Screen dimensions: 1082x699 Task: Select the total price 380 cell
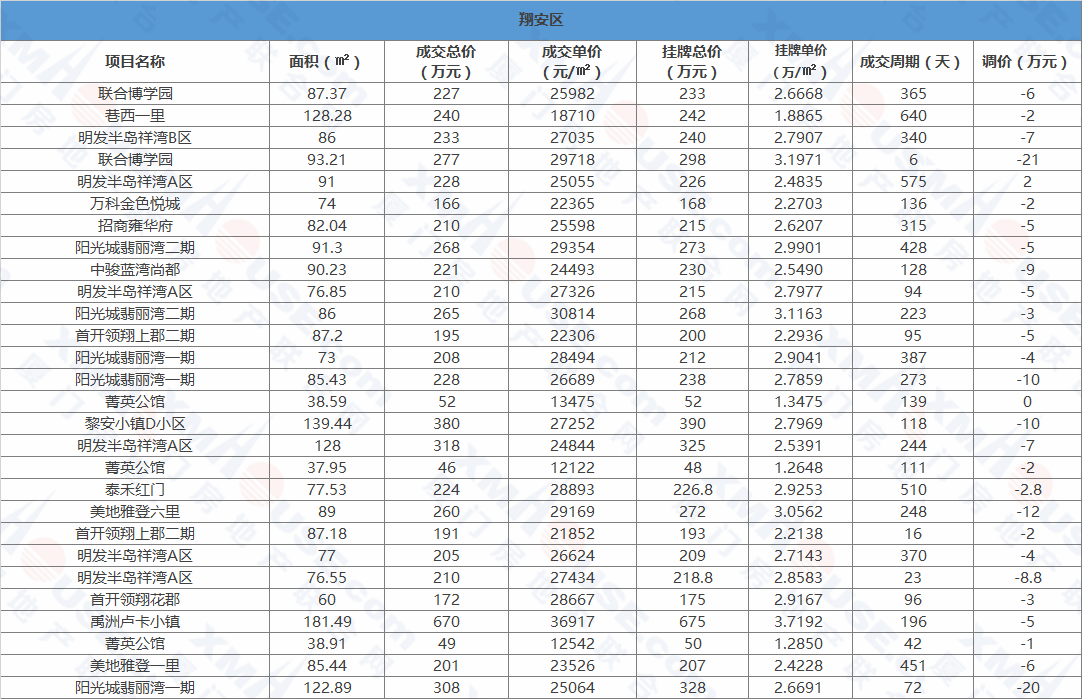coord(446,424)
